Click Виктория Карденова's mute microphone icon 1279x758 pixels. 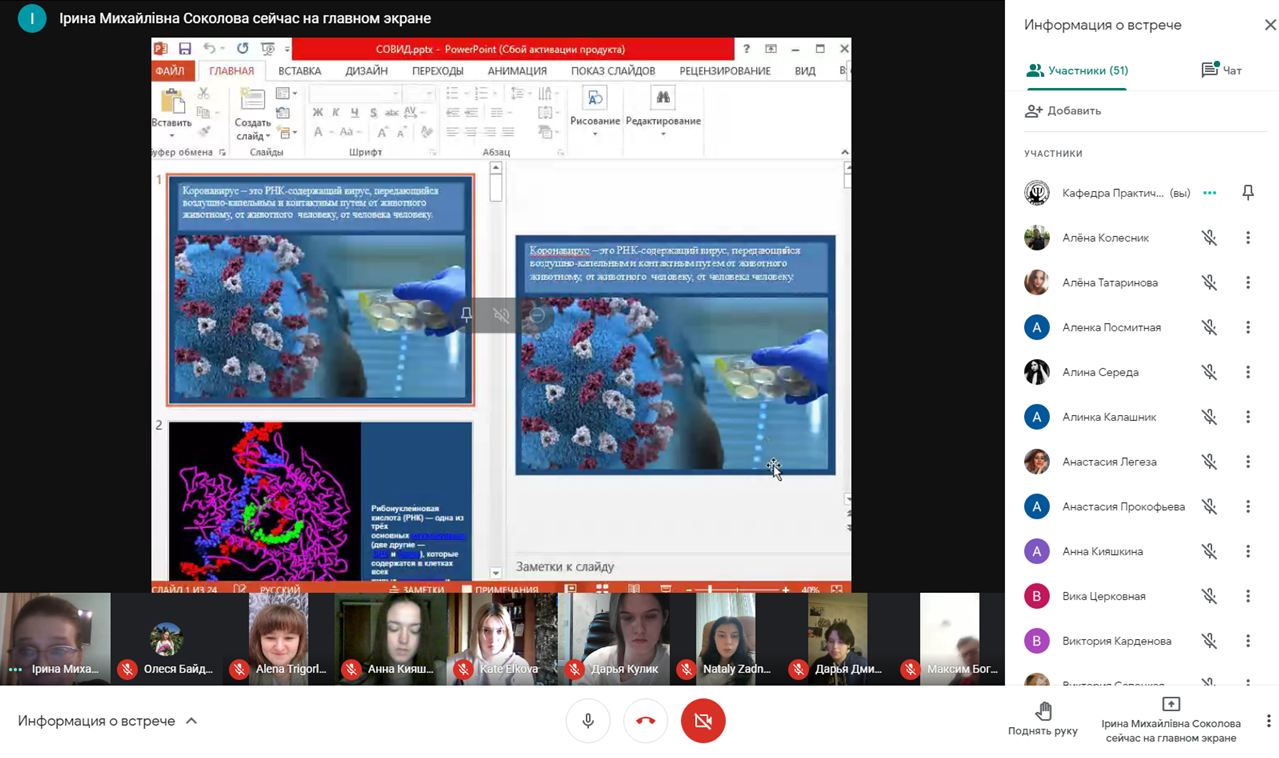(1209, 641)
